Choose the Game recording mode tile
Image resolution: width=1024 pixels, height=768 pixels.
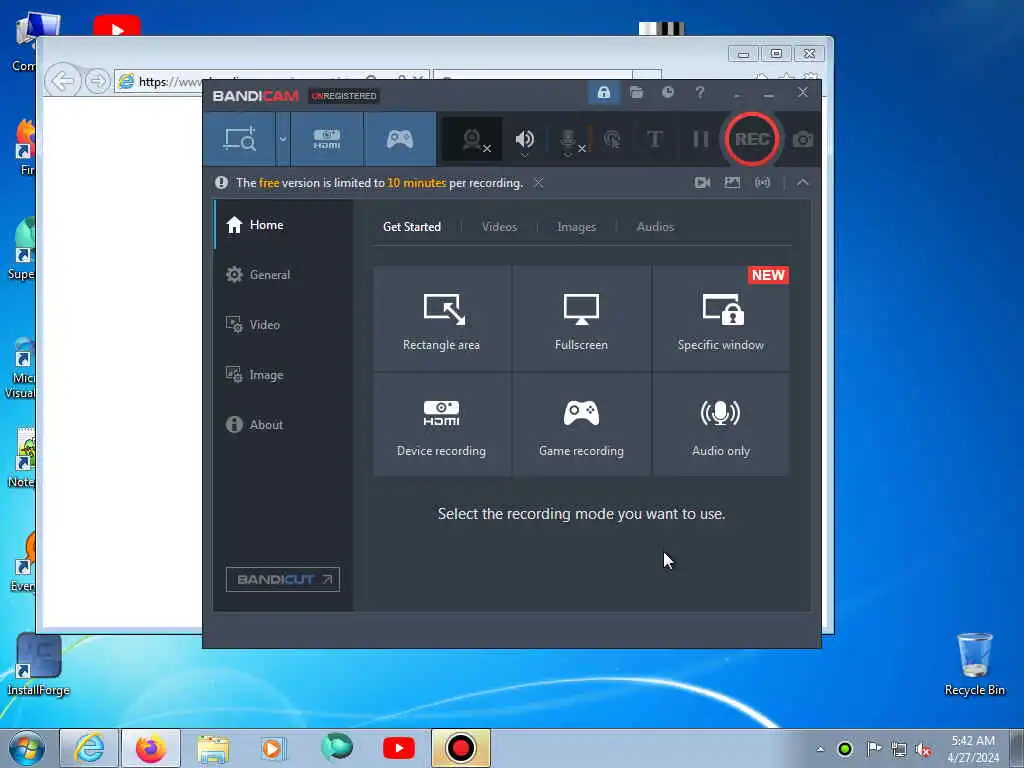tap(581, 425)
